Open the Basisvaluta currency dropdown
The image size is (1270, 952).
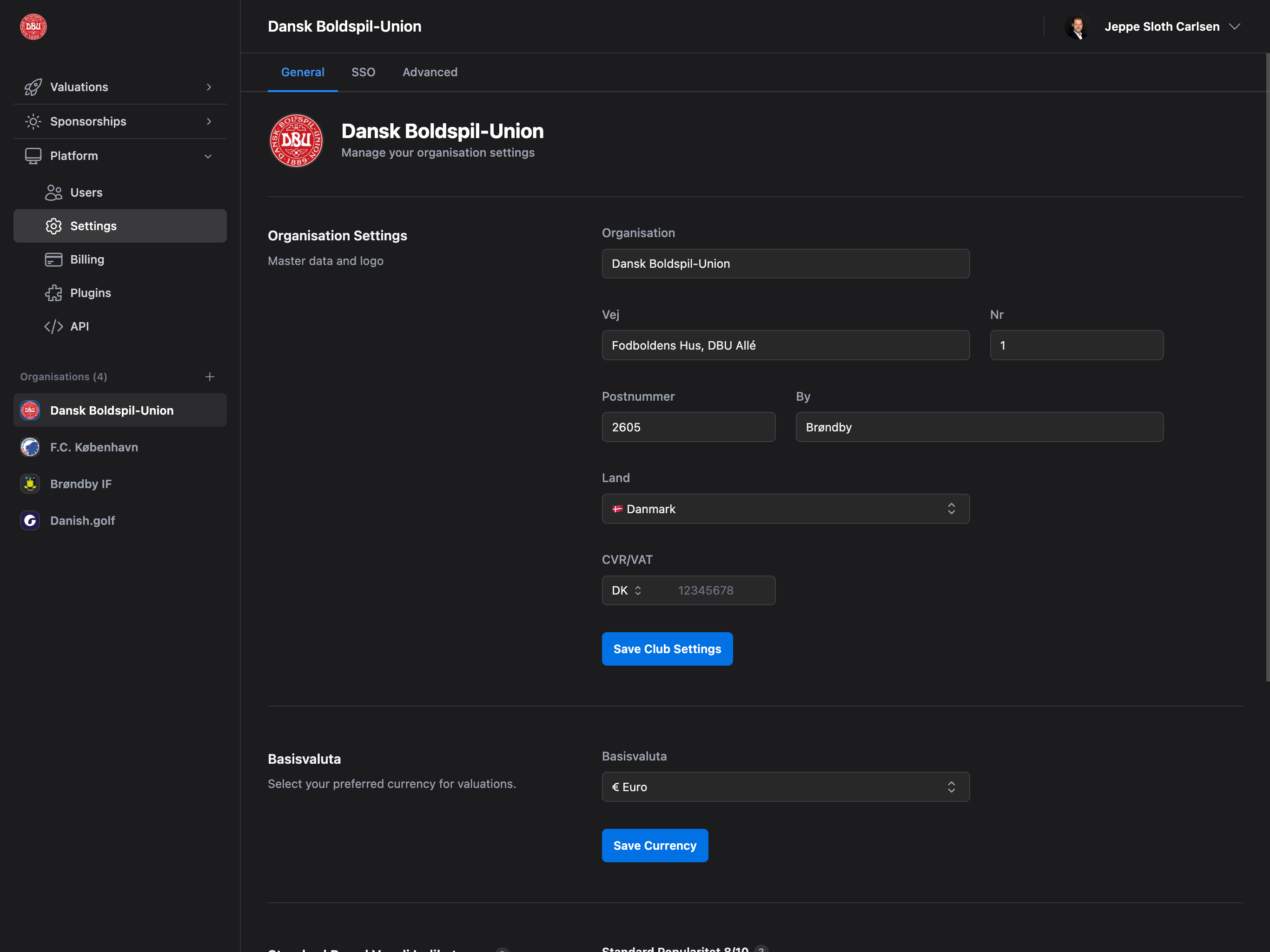click(x=786, y=787)
